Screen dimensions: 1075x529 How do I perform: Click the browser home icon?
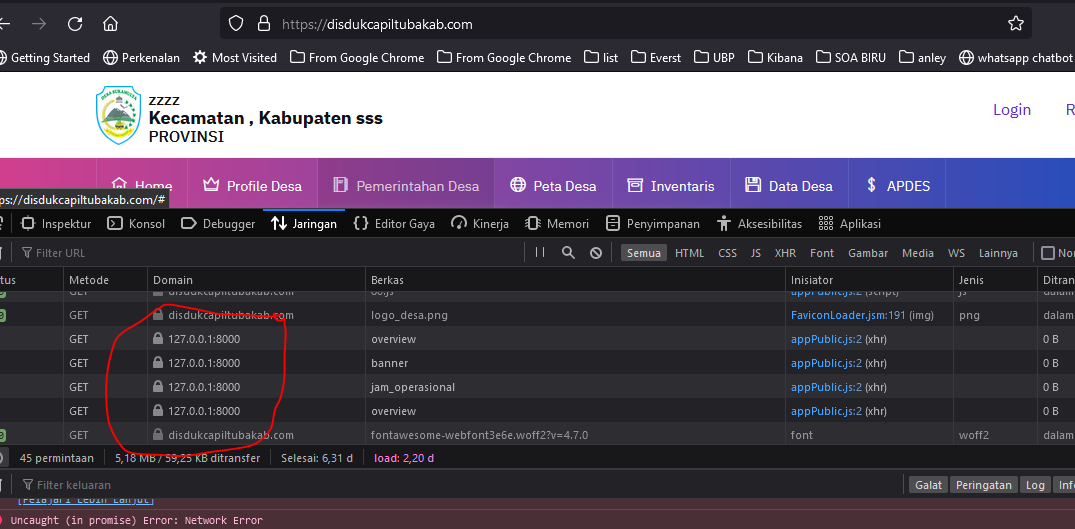coord(110,23)
